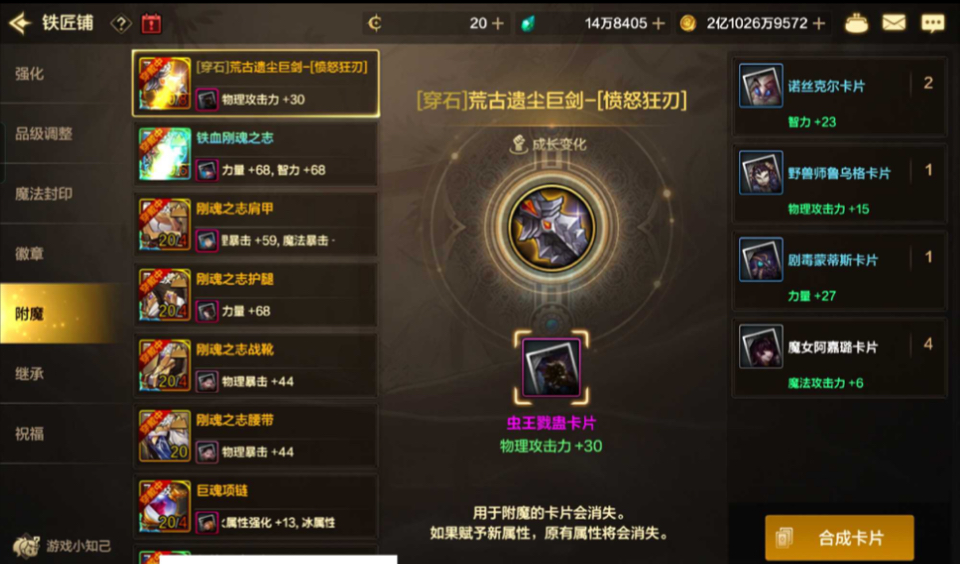Tap the plus beside 14万8405 gems

coord(658,23)
